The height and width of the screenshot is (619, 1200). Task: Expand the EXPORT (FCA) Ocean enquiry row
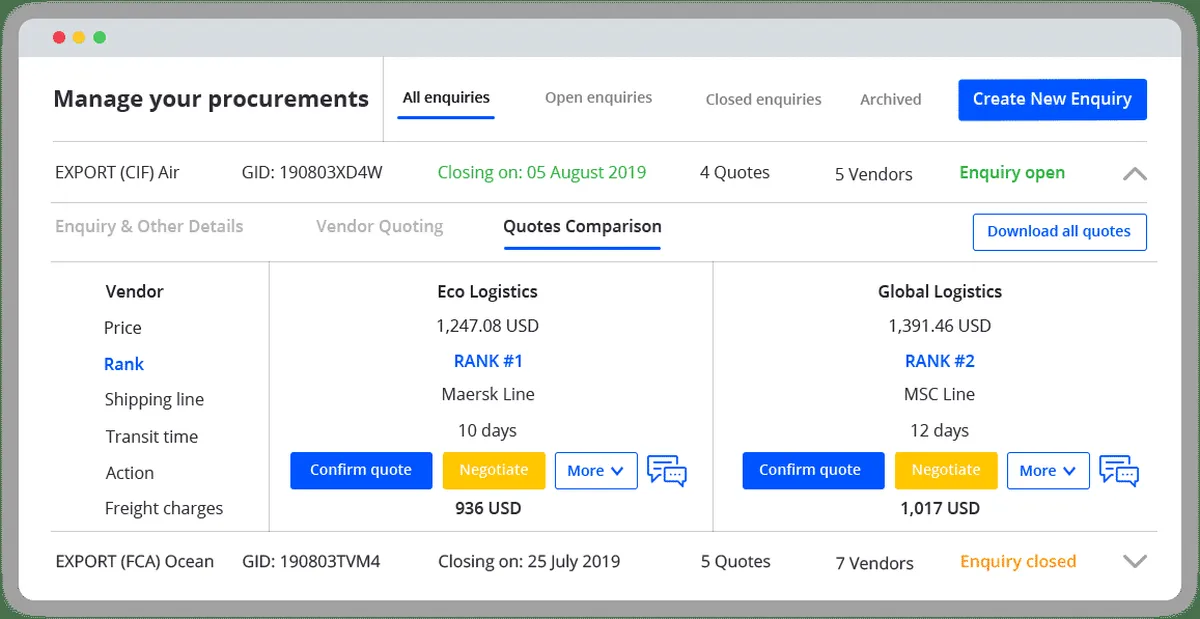(1134, 561)
